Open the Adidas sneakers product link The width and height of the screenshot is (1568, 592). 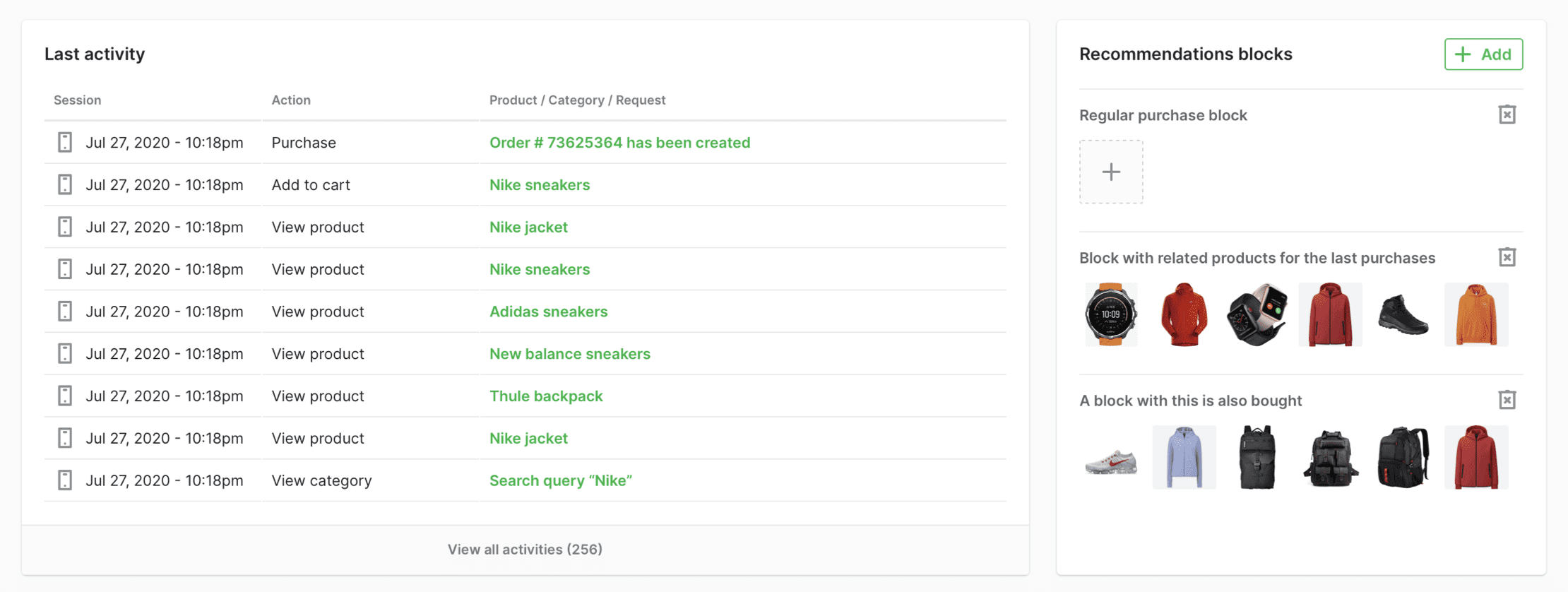point(548,312)
